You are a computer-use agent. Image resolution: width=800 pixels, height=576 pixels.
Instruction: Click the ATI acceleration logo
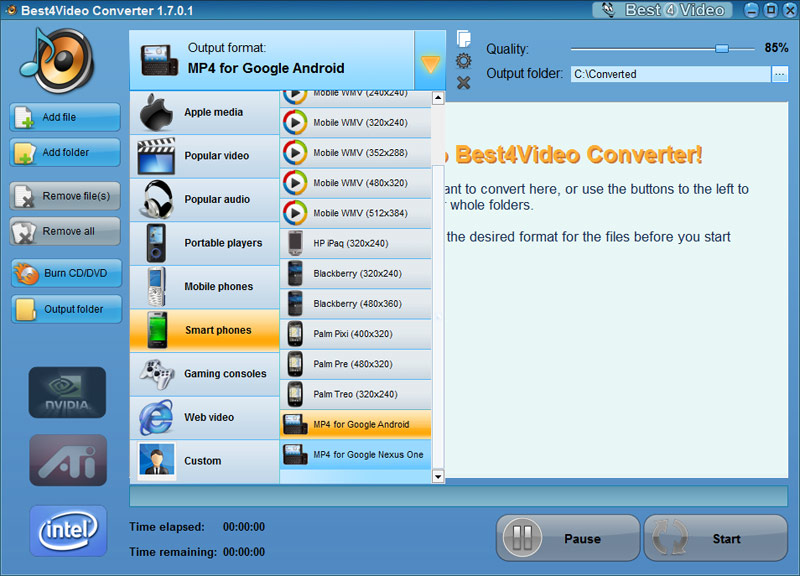click(x=68, y=460)
